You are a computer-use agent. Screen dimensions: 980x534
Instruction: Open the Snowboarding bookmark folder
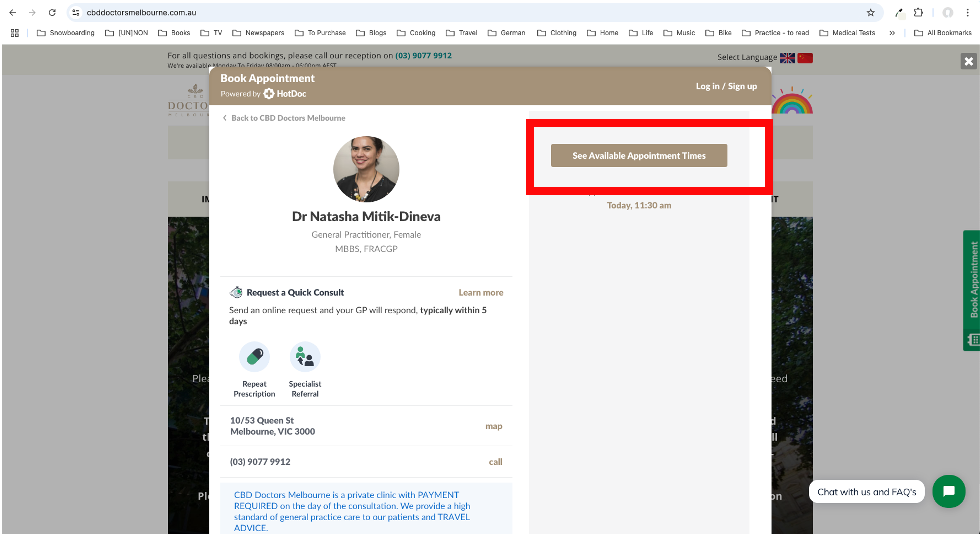pos(66,33)
